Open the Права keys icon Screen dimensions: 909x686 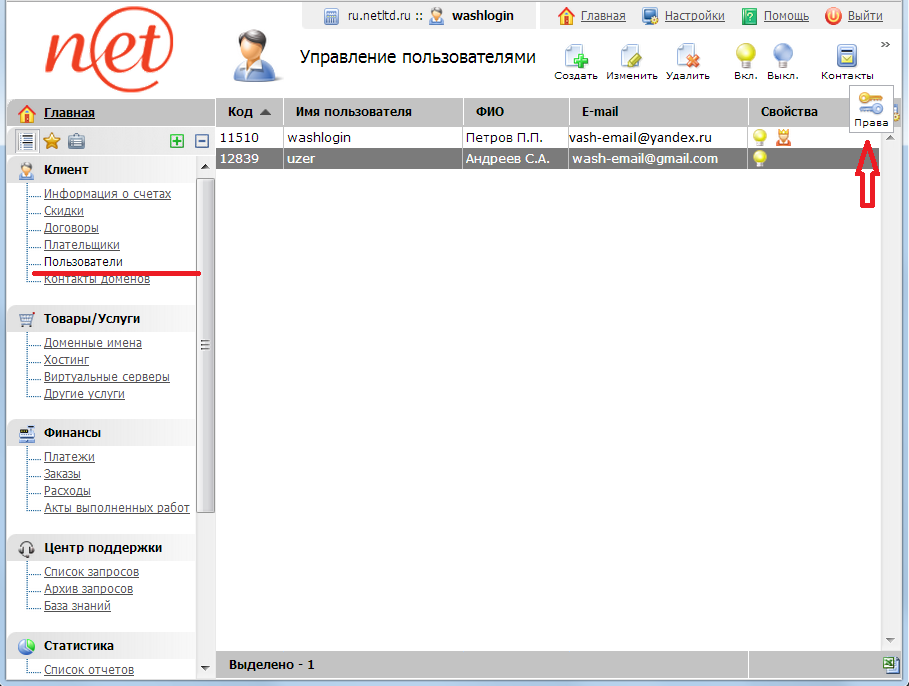(x=870, y=102)
